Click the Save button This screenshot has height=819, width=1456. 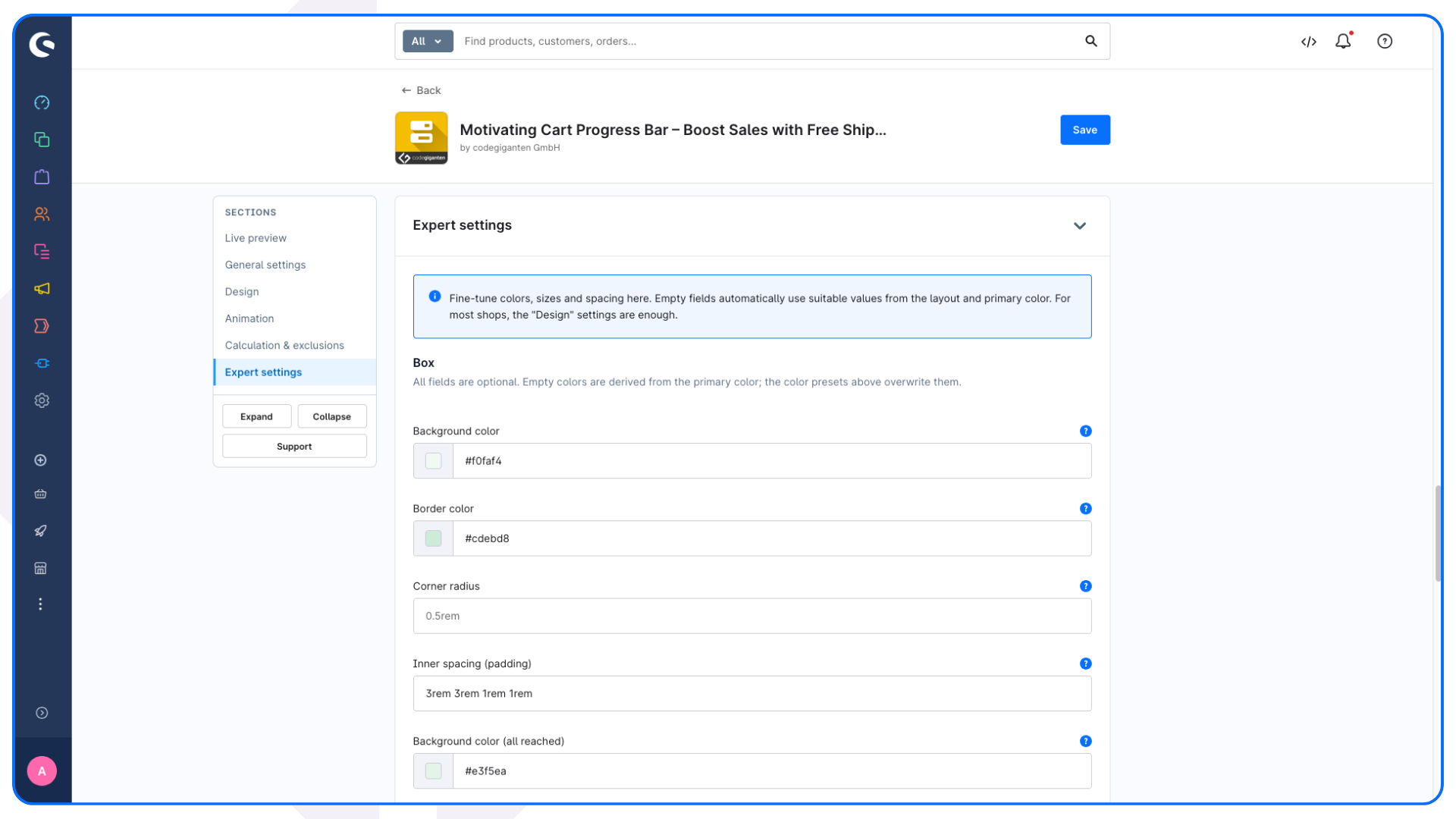[1085, 130]
